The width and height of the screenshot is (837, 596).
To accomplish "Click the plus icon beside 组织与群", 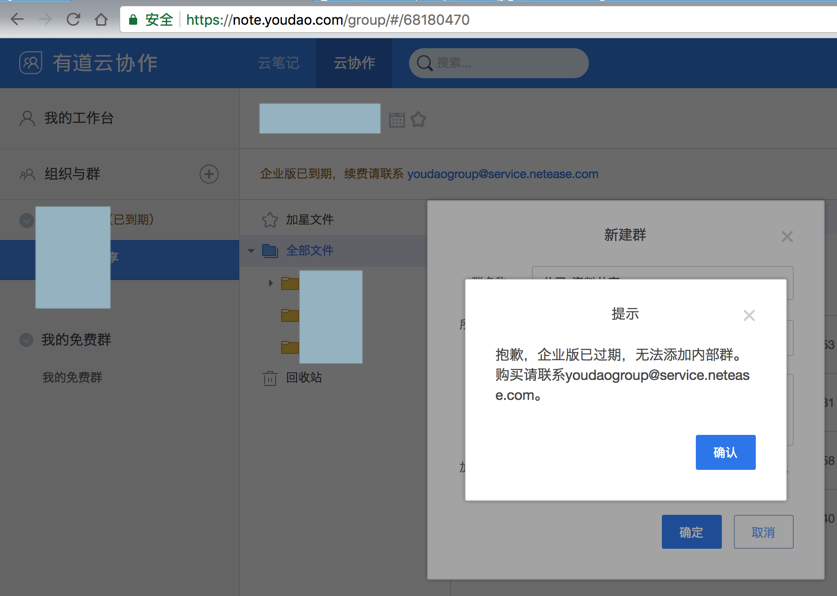I will point(209,174).
